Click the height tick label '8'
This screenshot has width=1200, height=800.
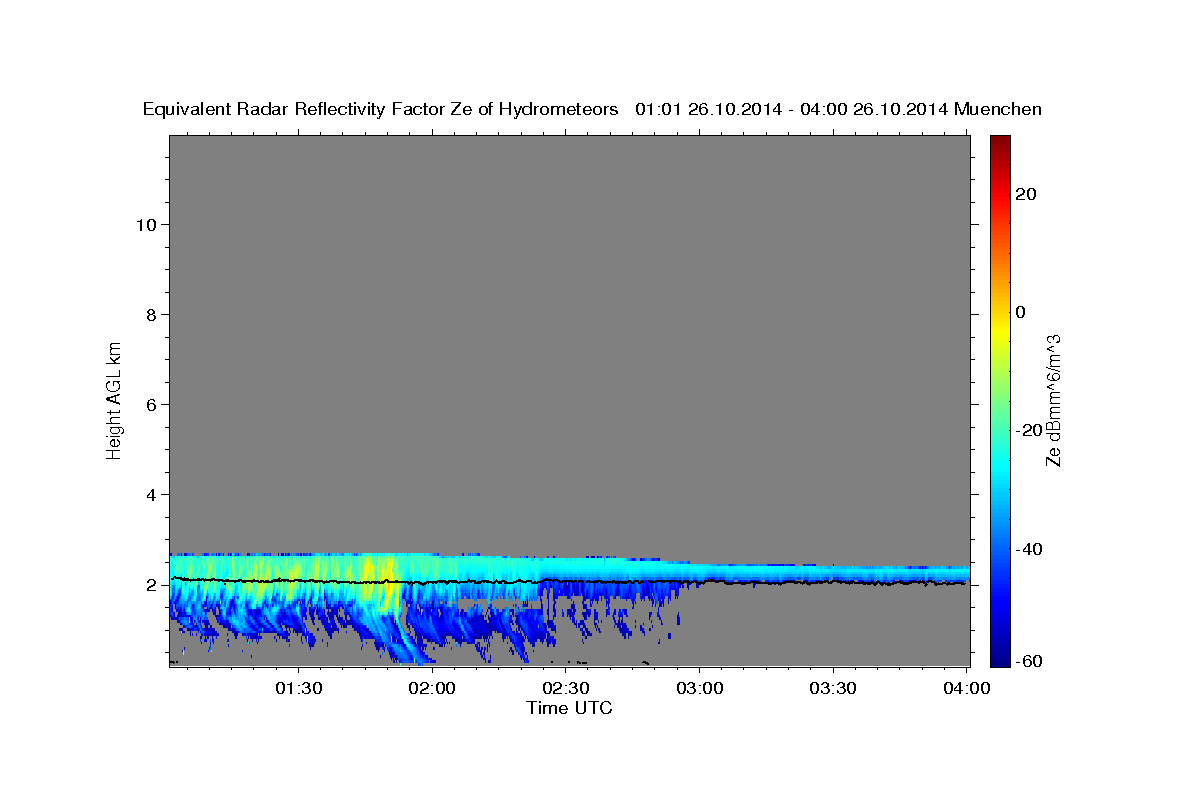[151, 314]
